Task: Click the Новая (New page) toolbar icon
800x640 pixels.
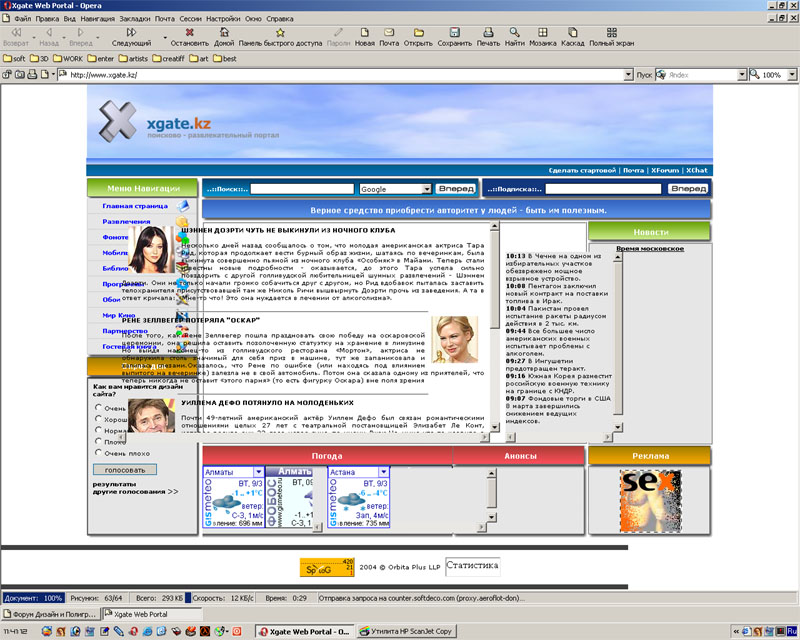Action: pyautogui.click(x=364, y=32)
